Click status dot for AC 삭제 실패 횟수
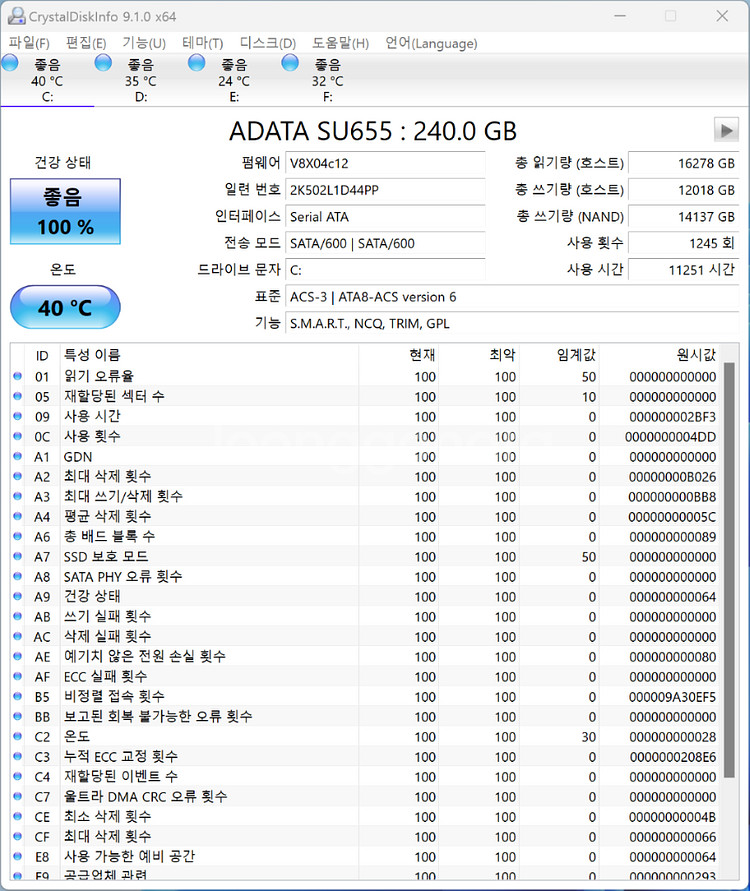750x891 pixels. pos(18,636)
